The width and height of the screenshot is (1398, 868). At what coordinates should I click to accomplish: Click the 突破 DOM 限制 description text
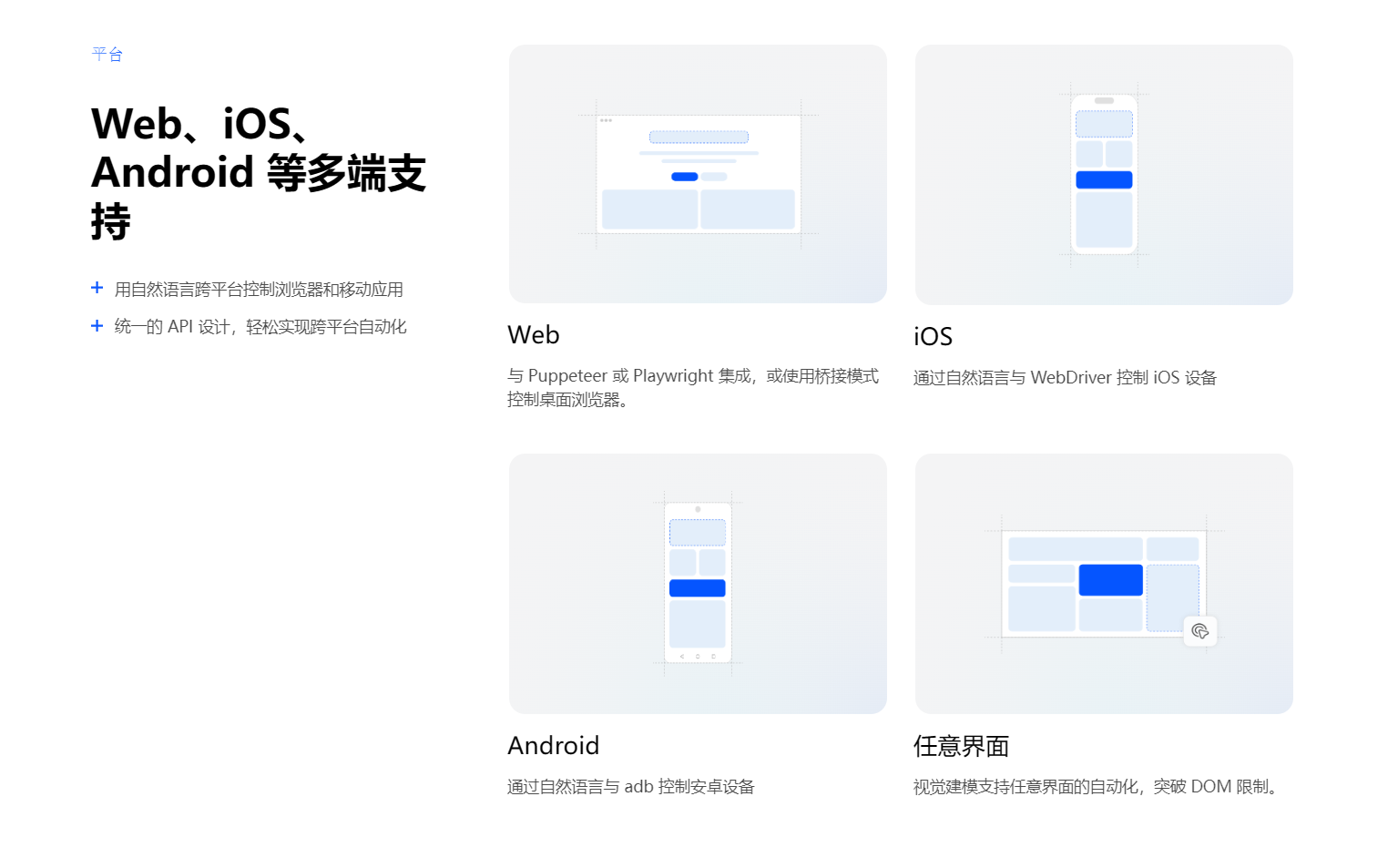[x=1099, y=786]
